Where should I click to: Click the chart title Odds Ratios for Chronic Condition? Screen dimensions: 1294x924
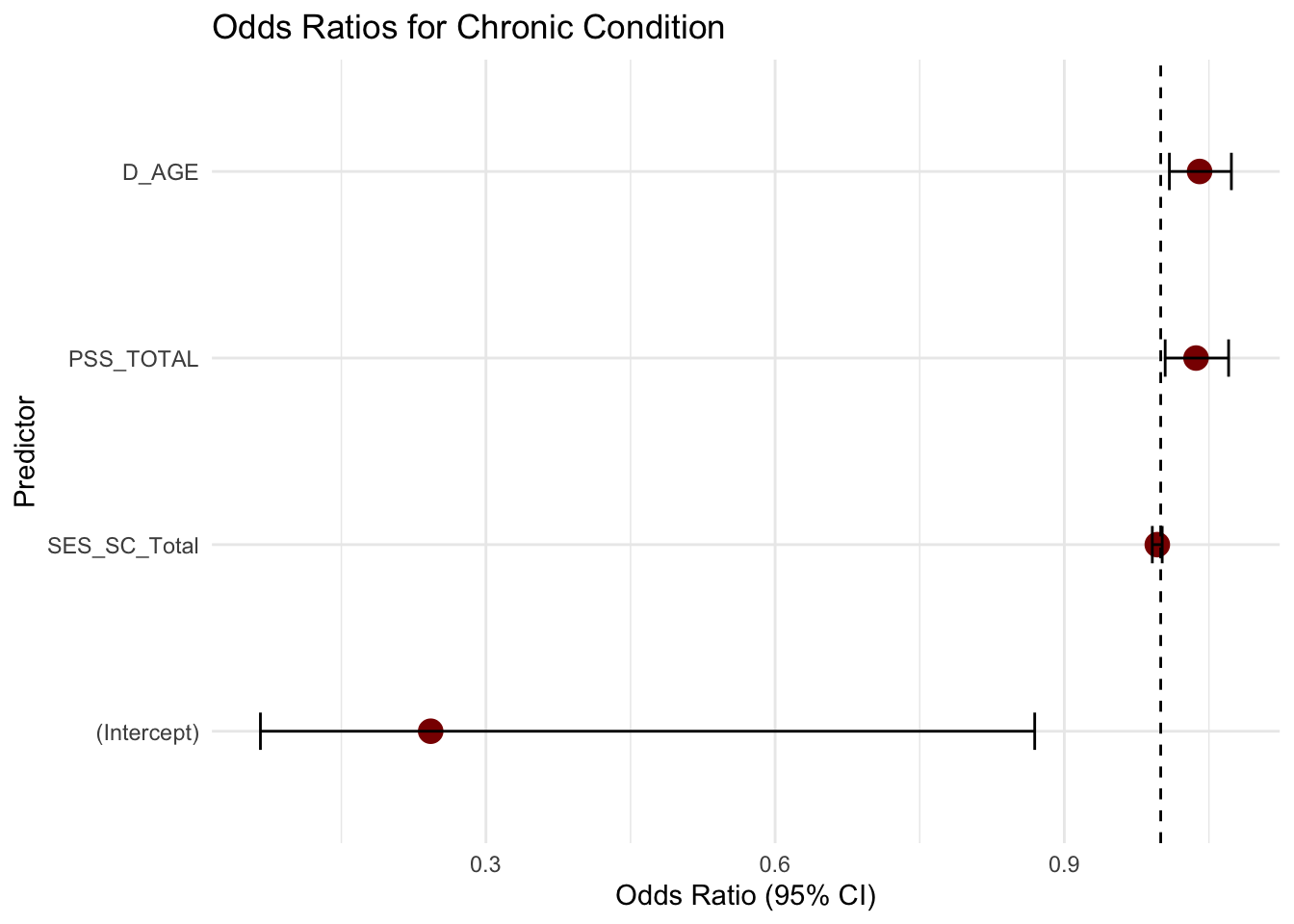(x=468, y=28)
